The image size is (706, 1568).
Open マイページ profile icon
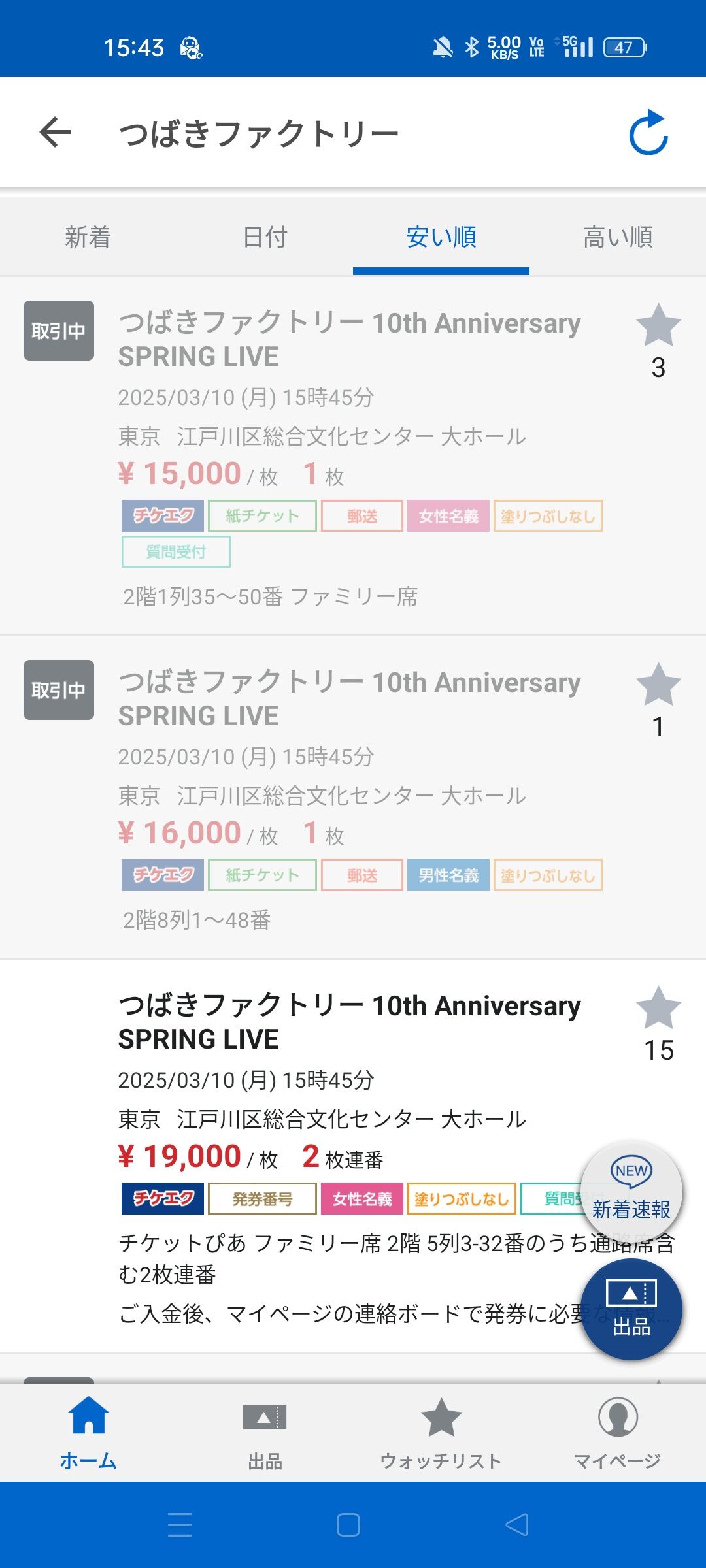click(618, 1432)
